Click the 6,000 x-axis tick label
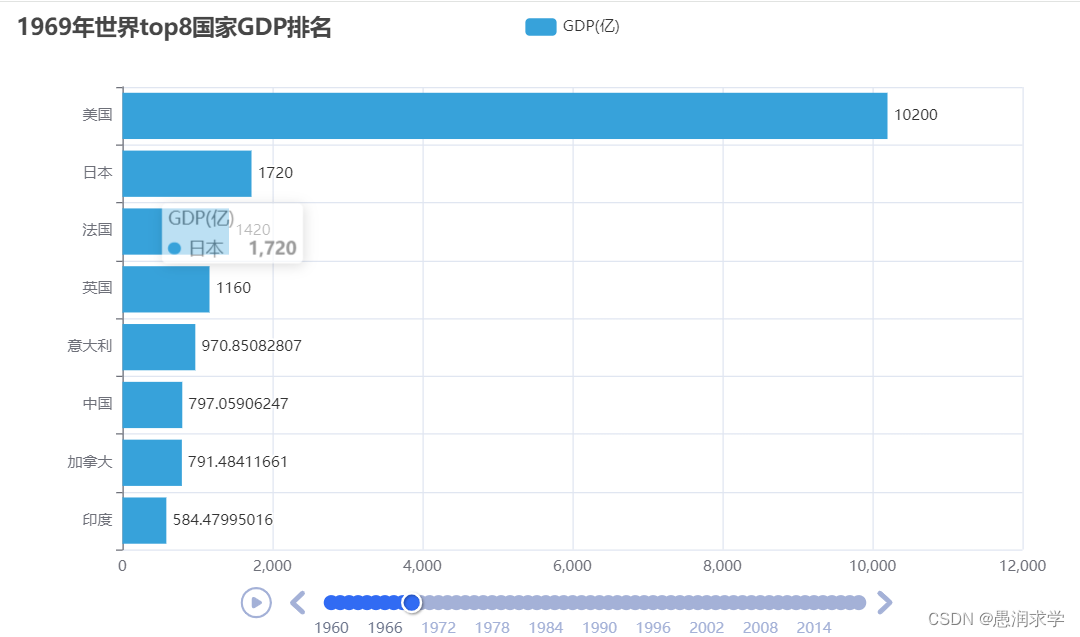This screenshot has width=1080, height=637. 572,566
